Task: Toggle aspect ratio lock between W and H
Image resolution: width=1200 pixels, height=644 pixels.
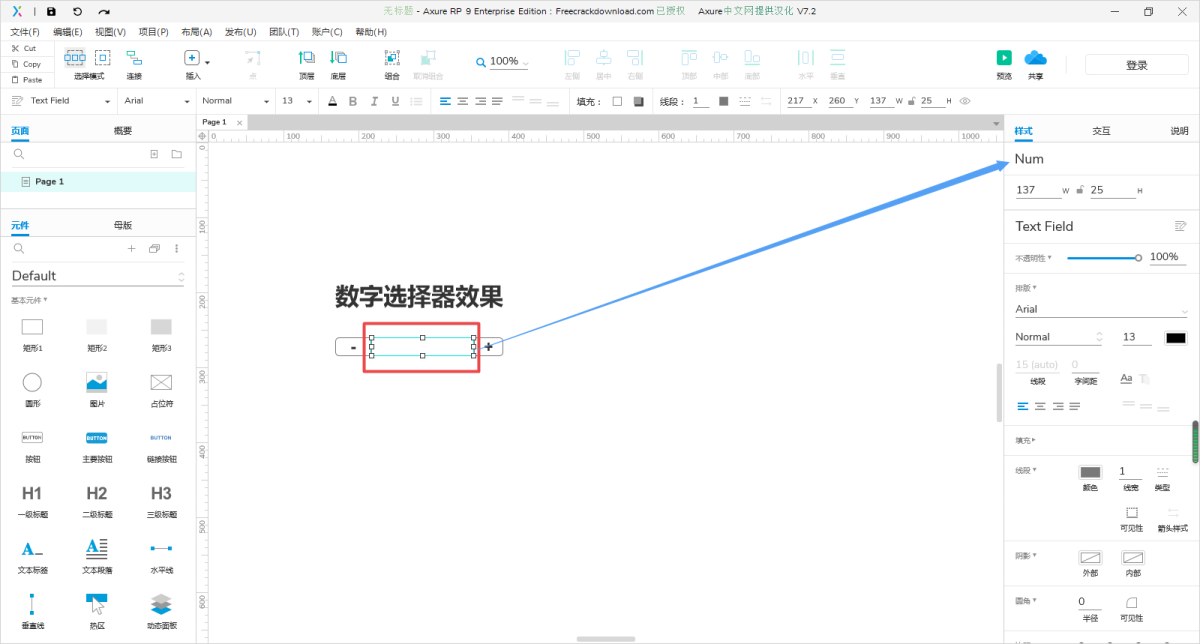Action: pyautogui.click(x=911, y=101)
